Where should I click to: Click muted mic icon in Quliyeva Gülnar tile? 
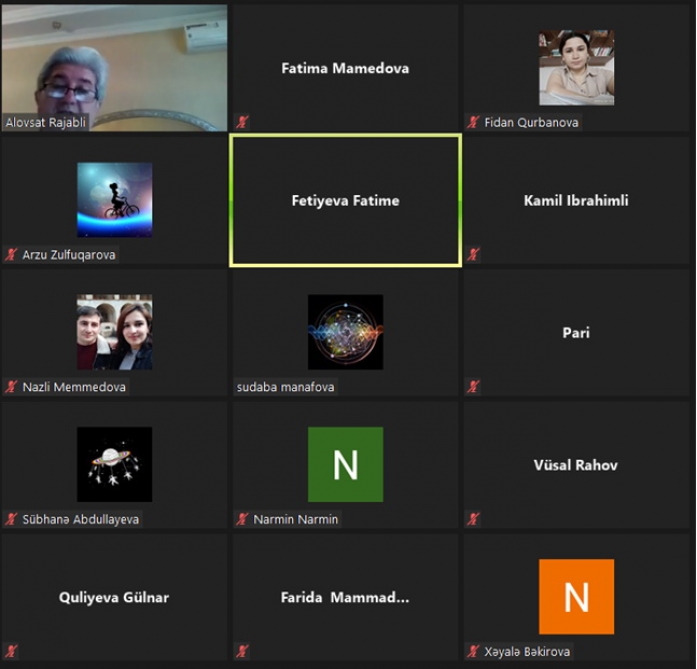pos(11,651)
